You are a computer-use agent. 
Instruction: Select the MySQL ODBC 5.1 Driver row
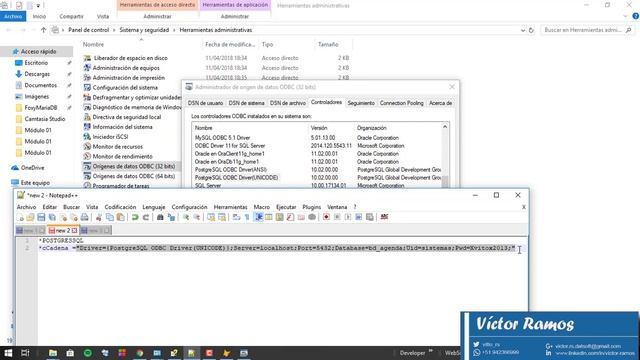316,138
